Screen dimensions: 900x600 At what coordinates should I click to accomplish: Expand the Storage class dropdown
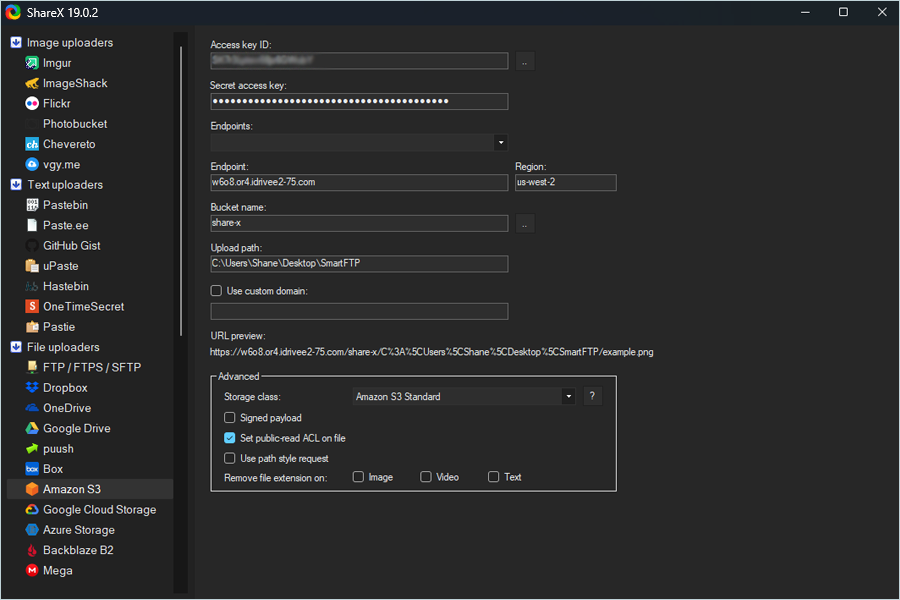coord(568,397)
